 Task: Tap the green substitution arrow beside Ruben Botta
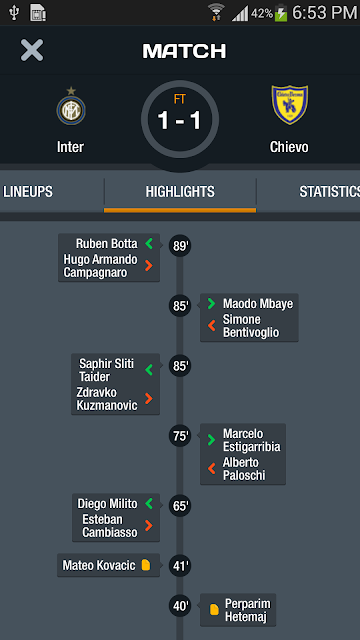click(149, 244)
